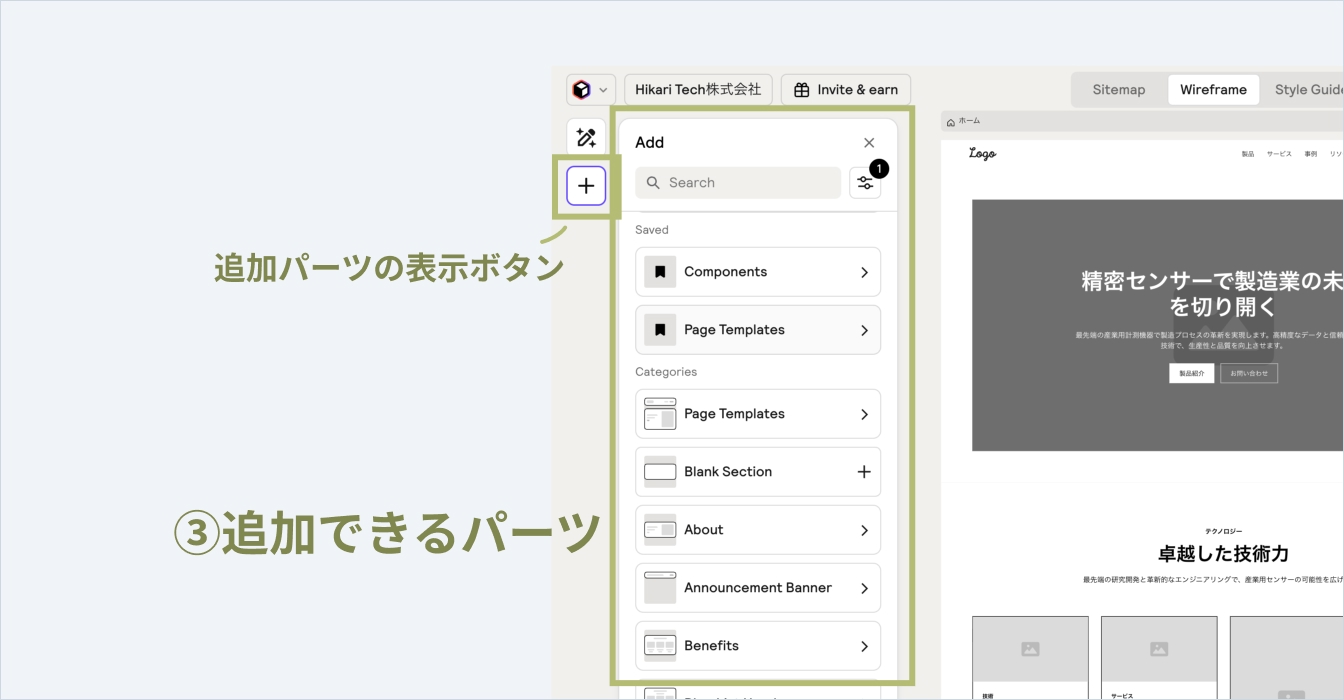The width and height of the screenshot is (1344, 700).
Task: Click the Benefits thumbnail icon
Action: point(660,646)
